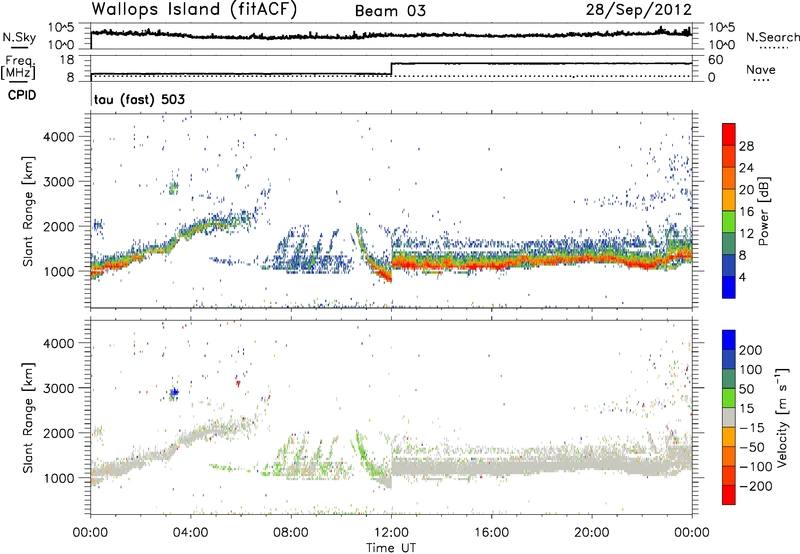
Task: Click the bright blue top Velocity colorbar segment
Action: pyautogui.click(x=729, y=340)
